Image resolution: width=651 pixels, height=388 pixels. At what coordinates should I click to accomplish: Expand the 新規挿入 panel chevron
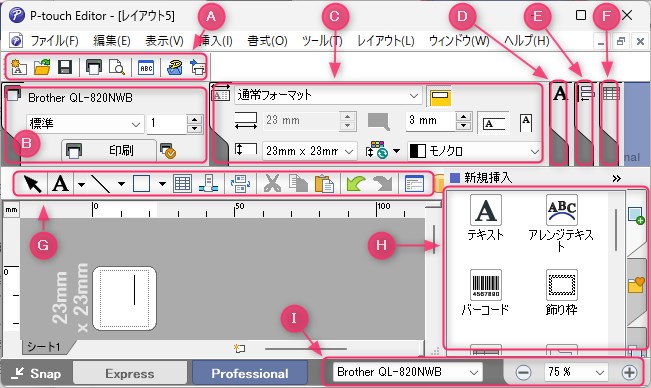[x=617, y=178]
